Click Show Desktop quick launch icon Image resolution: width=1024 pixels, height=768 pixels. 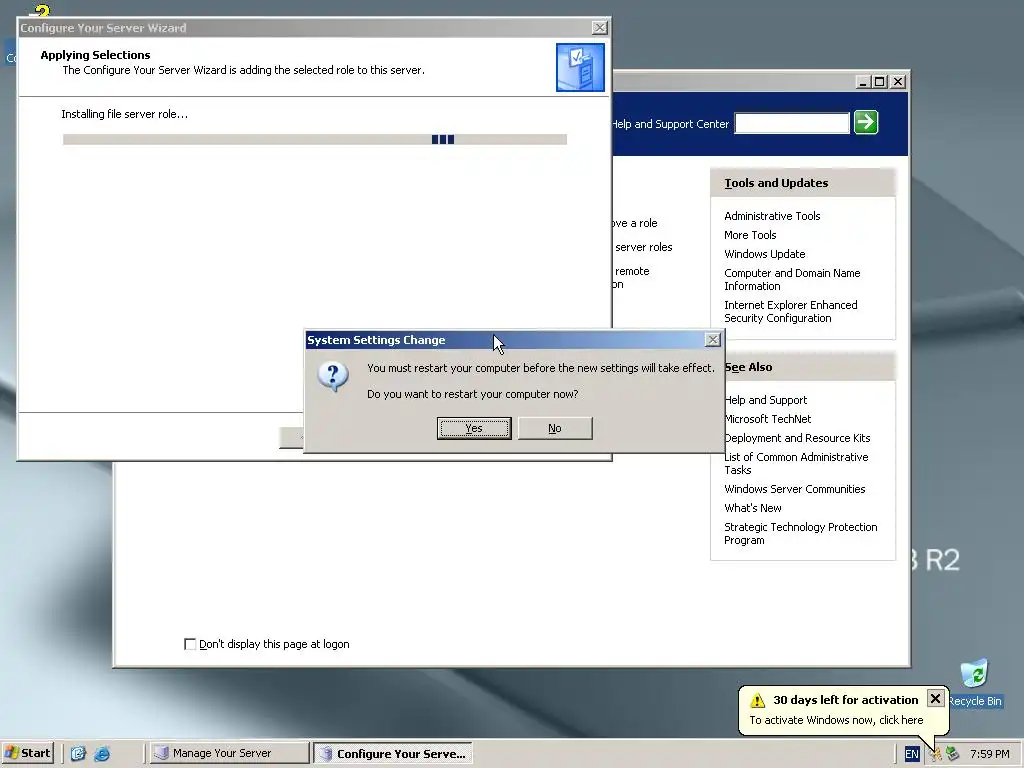[78, 754]
